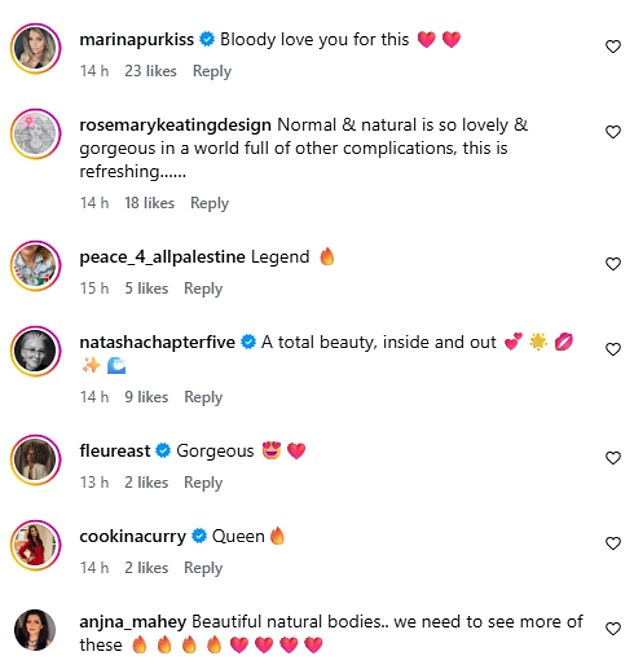Reply to fleureast's Gorgeous comment
Image resolution: width=634 pixels, height=665 pixels.
(x=203, y=482)
